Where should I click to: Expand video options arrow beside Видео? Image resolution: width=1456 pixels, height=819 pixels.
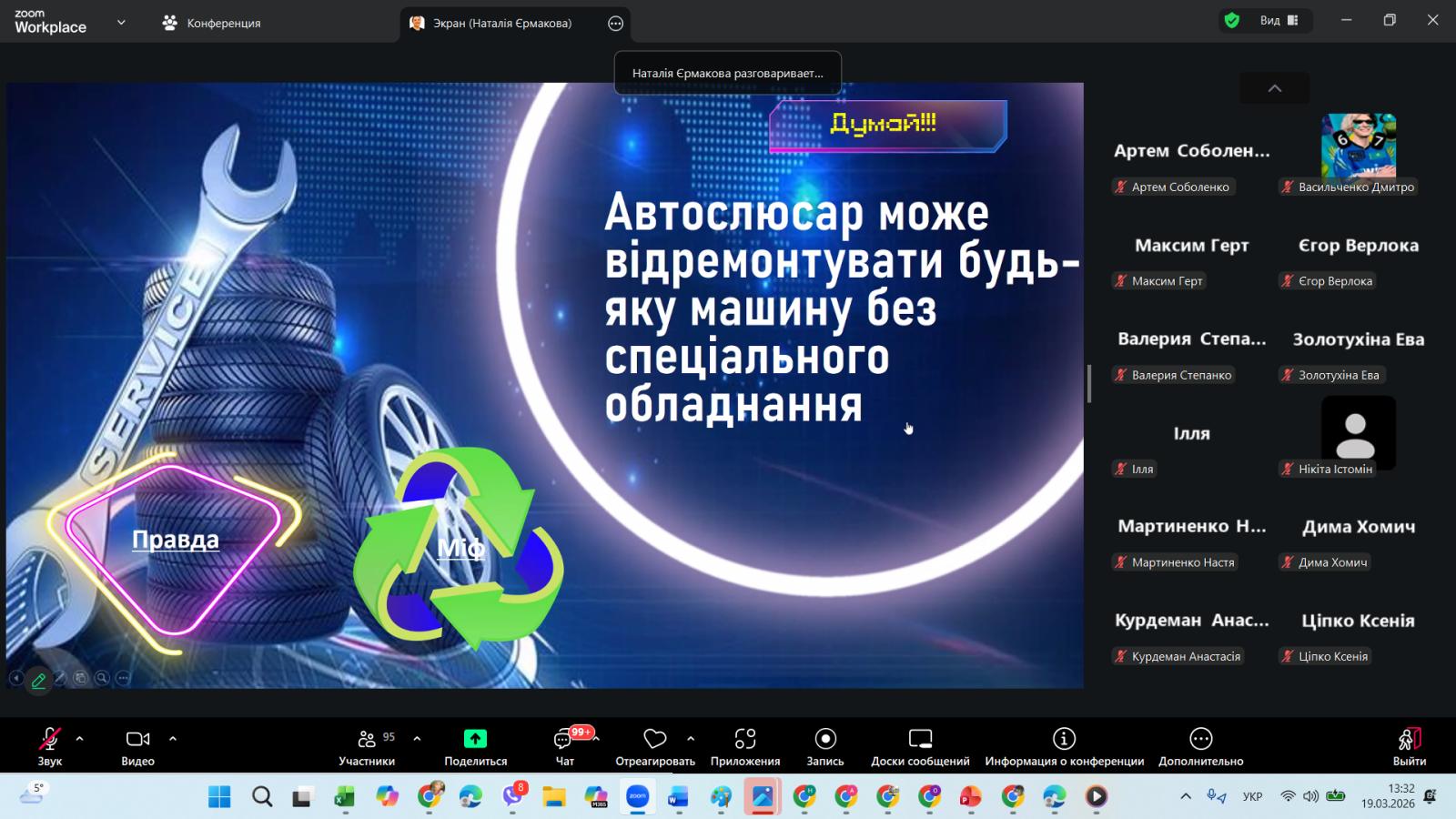173,738
